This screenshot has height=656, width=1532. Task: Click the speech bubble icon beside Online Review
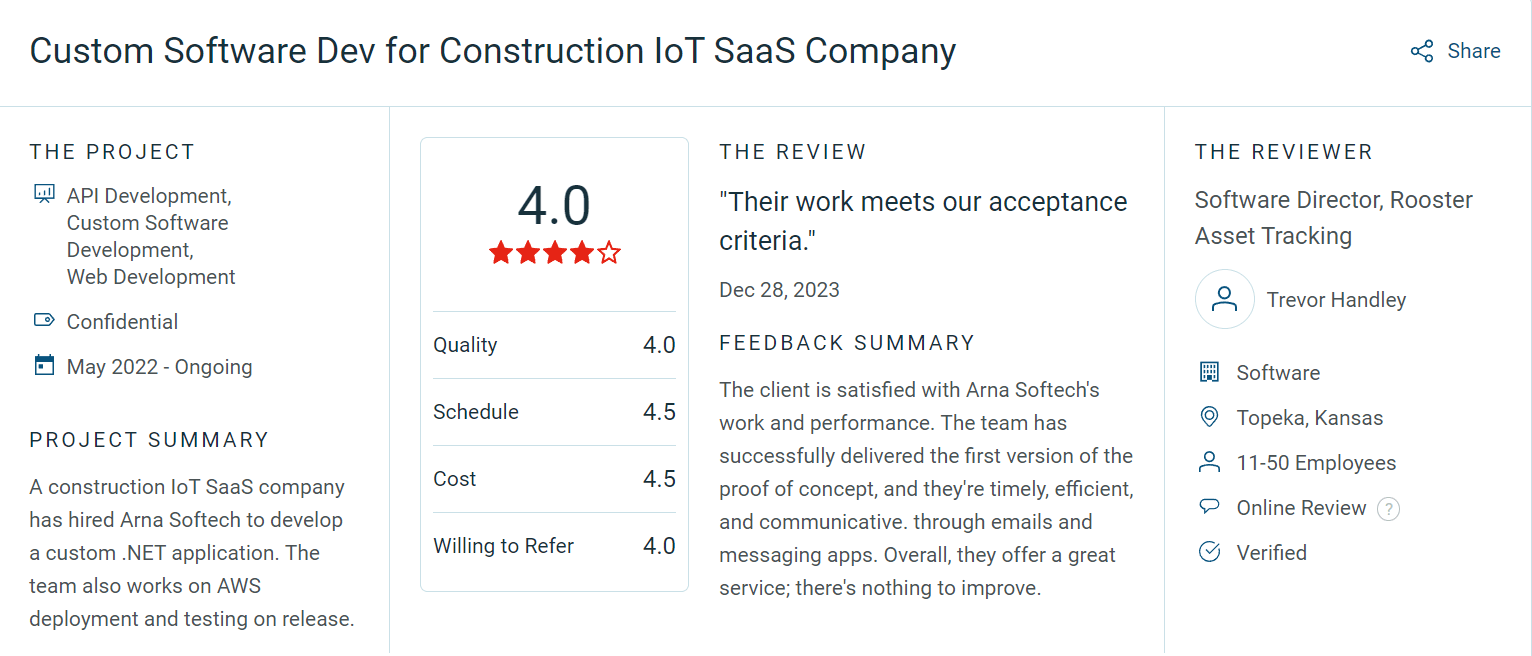1209,507
